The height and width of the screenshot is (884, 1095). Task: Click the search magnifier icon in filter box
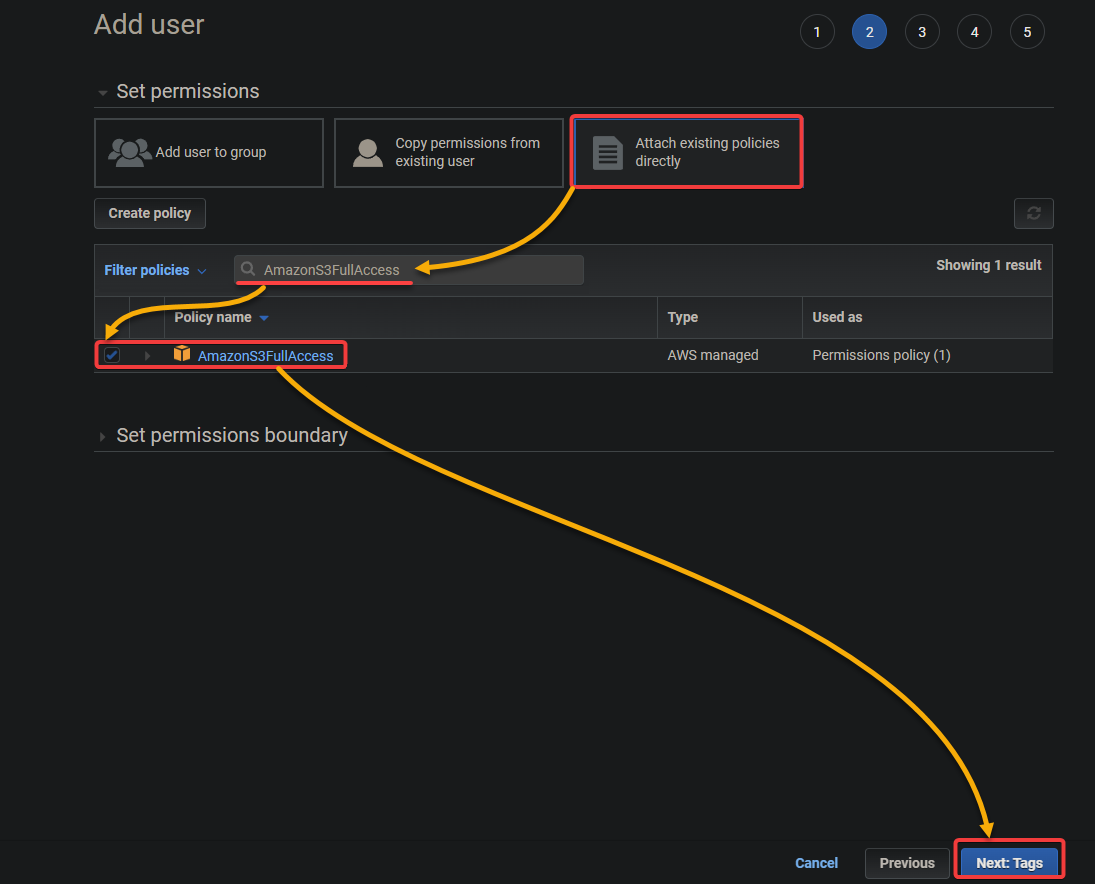[x=248, y=269]
